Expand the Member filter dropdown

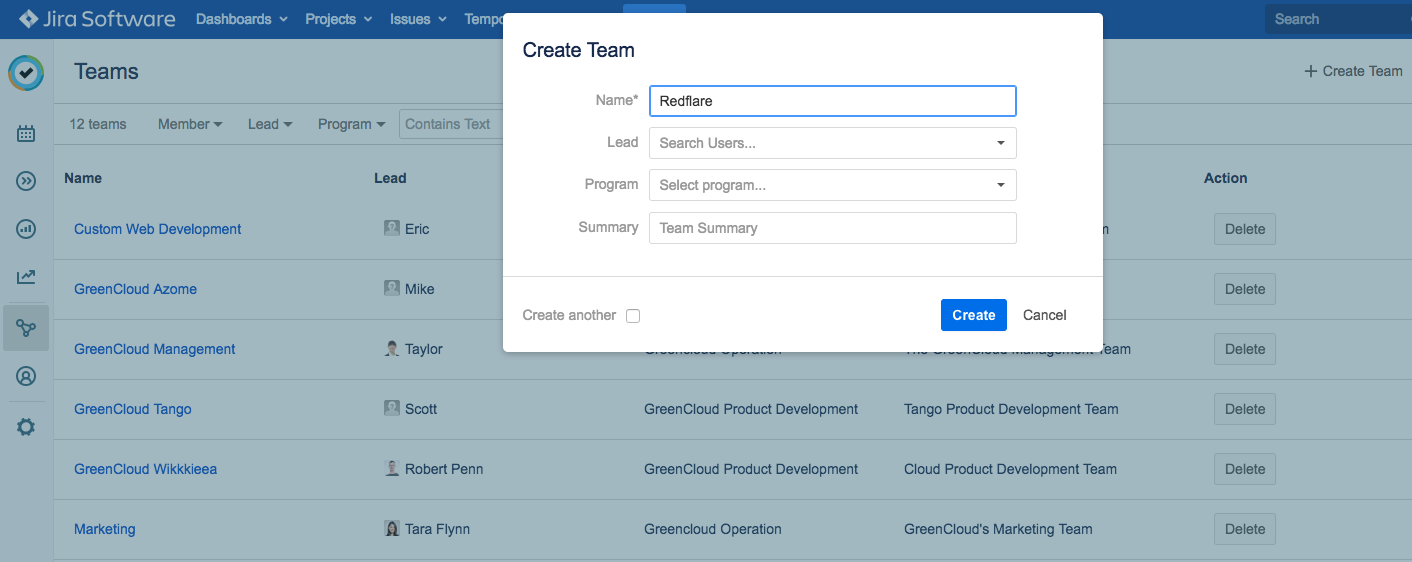click(x=190, y=124)
